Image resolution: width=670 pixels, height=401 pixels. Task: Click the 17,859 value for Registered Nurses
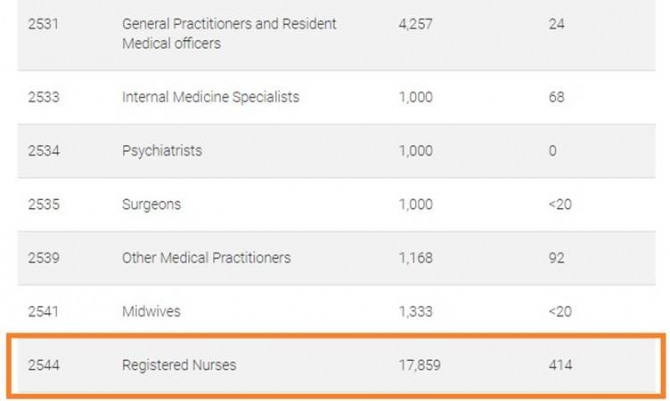point(420,365)
